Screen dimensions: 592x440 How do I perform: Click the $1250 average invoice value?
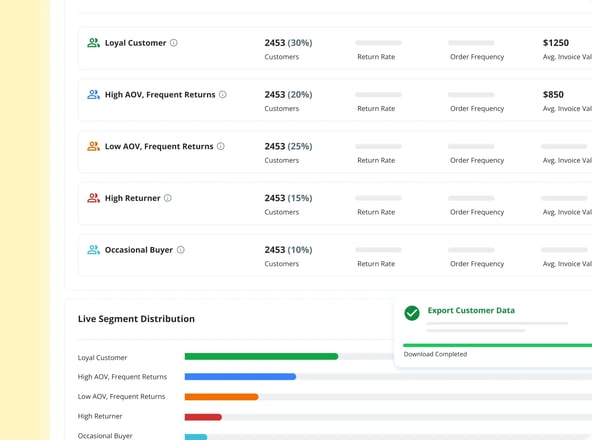[556, 43]
